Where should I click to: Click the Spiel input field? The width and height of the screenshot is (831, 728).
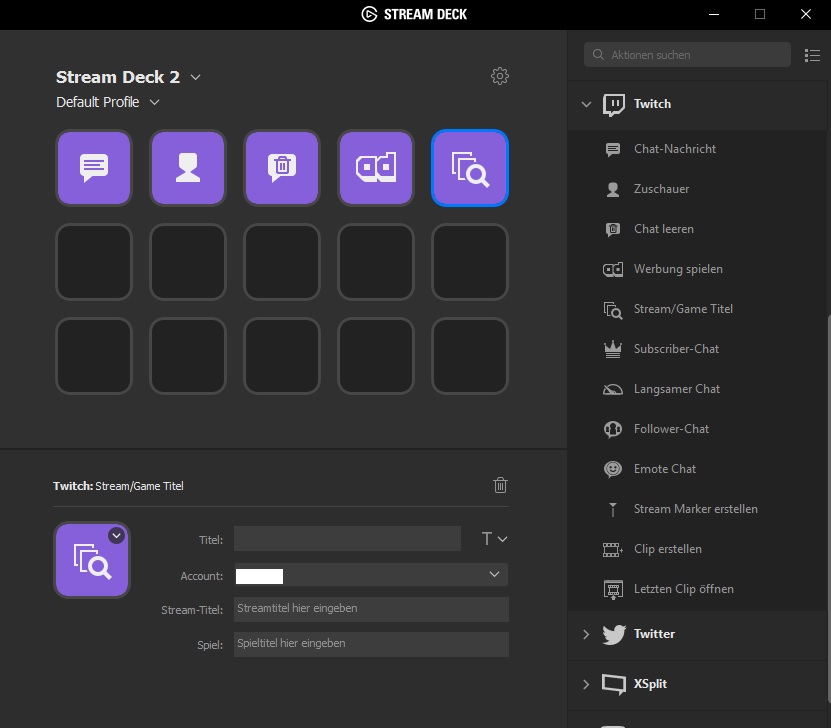[x=371, y=644]
